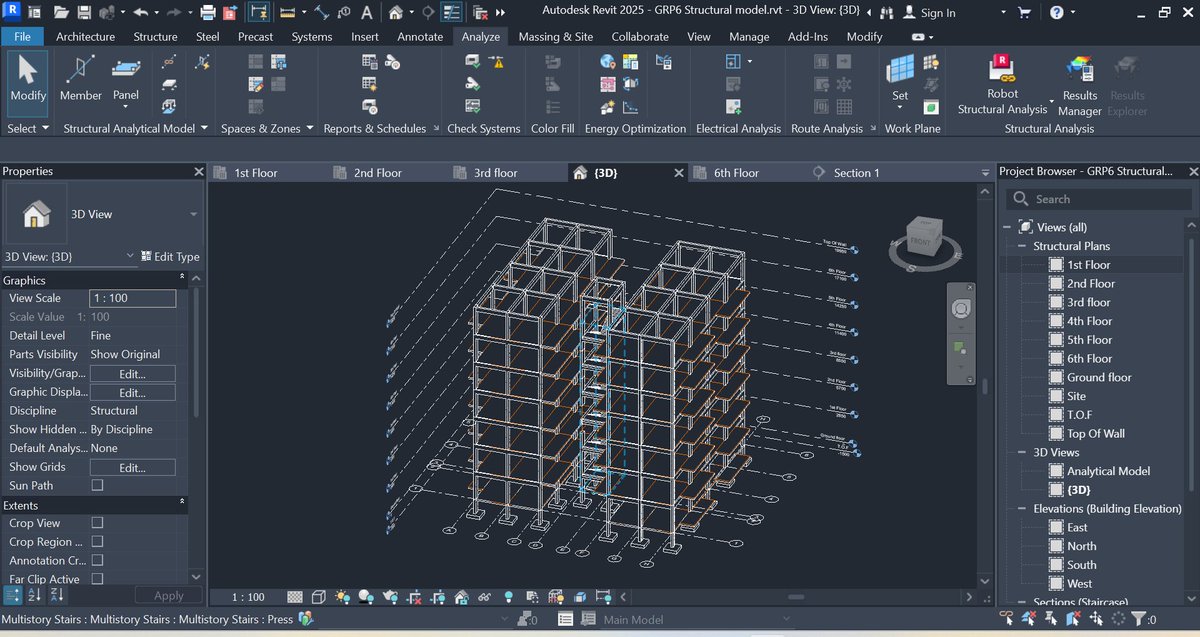Open the shopping cart icon in title bar
1200x637 pixels.
tap(1024, 13)
